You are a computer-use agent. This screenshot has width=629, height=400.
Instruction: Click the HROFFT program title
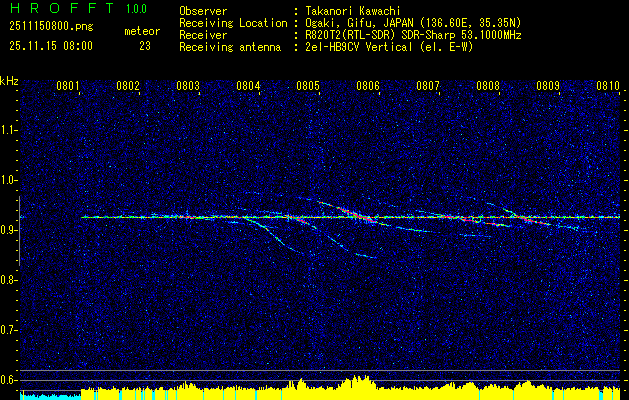(62, 8)
